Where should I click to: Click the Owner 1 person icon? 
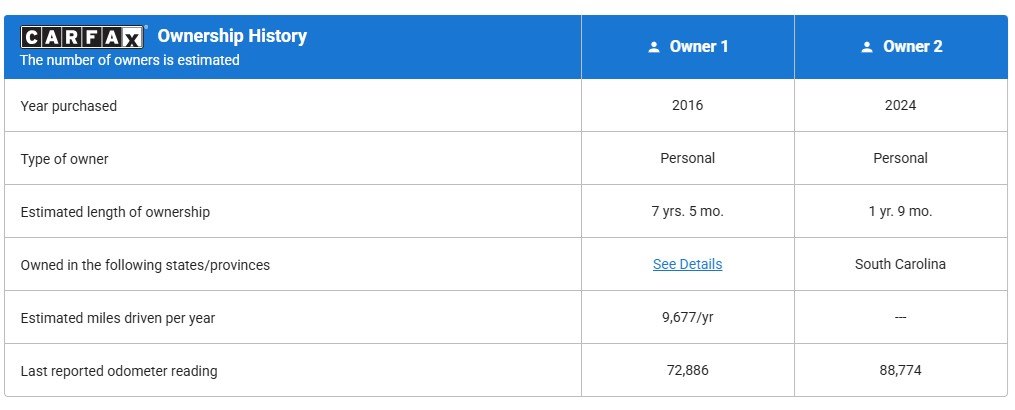tap(654, 47)
